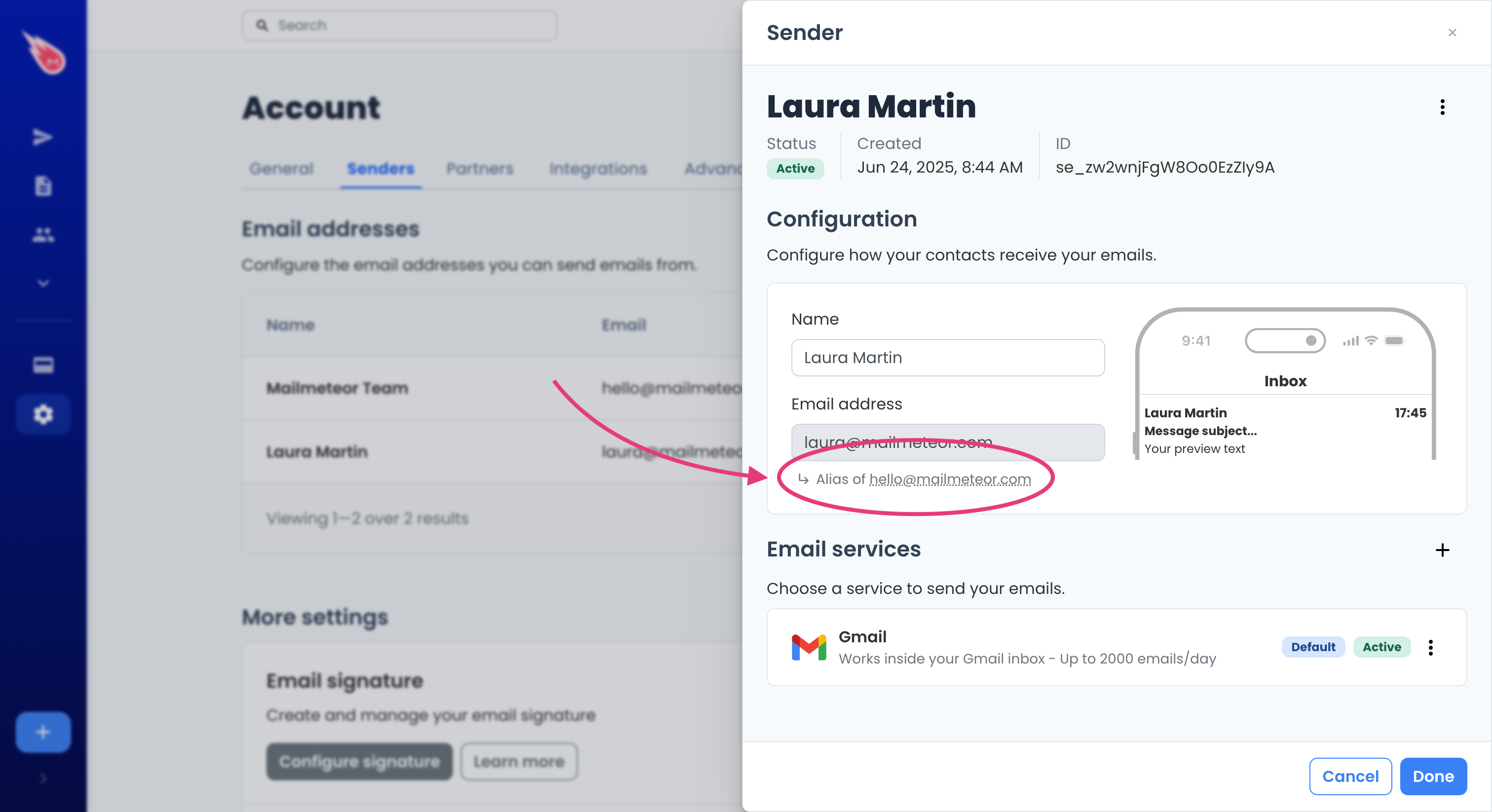The width and height of the screenshot is (1492, 812).
Task: Open the contacts people icon in sidebar
Action: click(43, 234)
